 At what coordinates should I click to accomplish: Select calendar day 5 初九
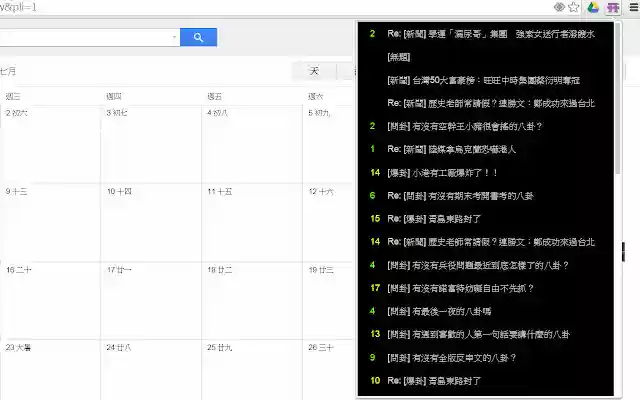(x=319, y=113)
